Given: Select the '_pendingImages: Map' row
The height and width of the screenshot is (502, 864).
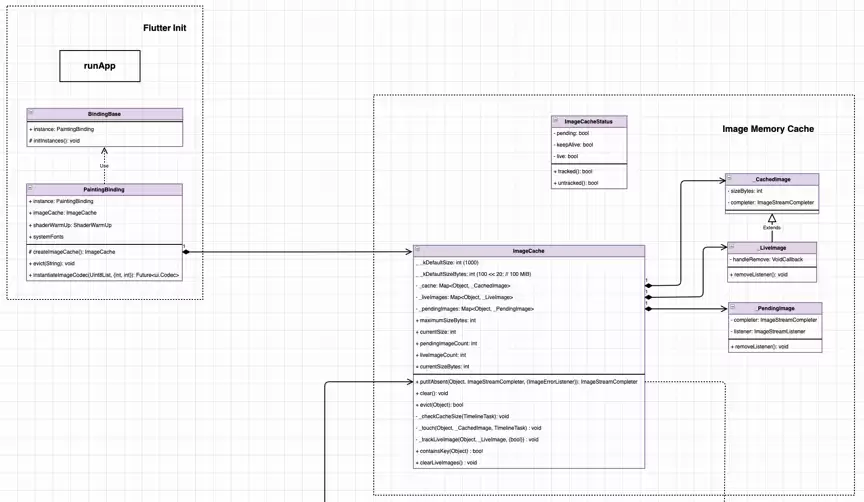Looking at the screenshot, I should [x=529, y=309].
